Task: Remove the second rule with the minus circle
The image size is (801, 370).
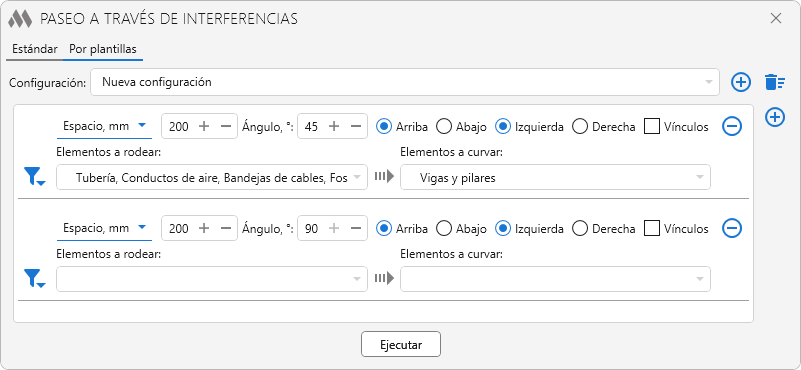Action: click(x=732, y=228)
